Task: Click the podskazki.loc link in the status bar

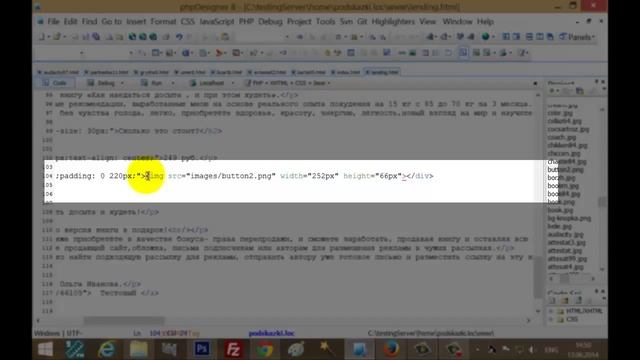Action: click(272, 333)
